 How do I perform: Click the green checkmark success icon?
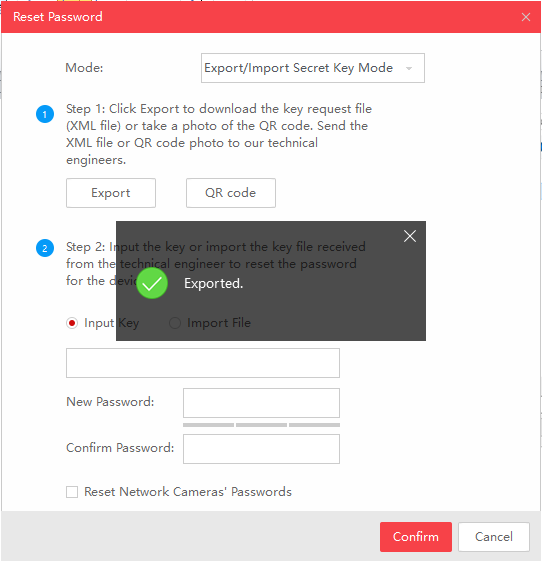[152, 283]
